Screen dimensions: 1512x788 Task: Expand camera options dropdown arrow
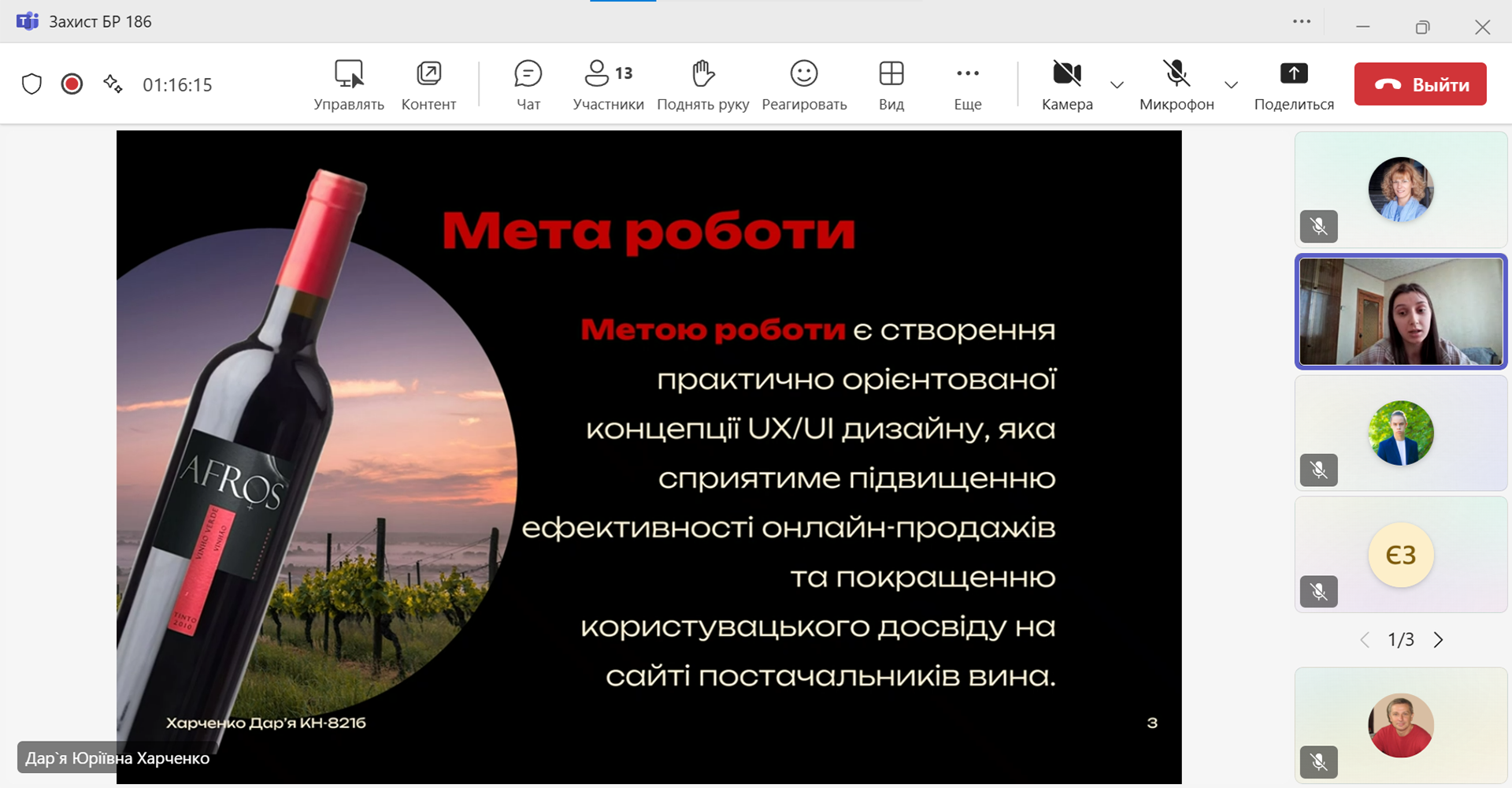(x=1117, y=85)
